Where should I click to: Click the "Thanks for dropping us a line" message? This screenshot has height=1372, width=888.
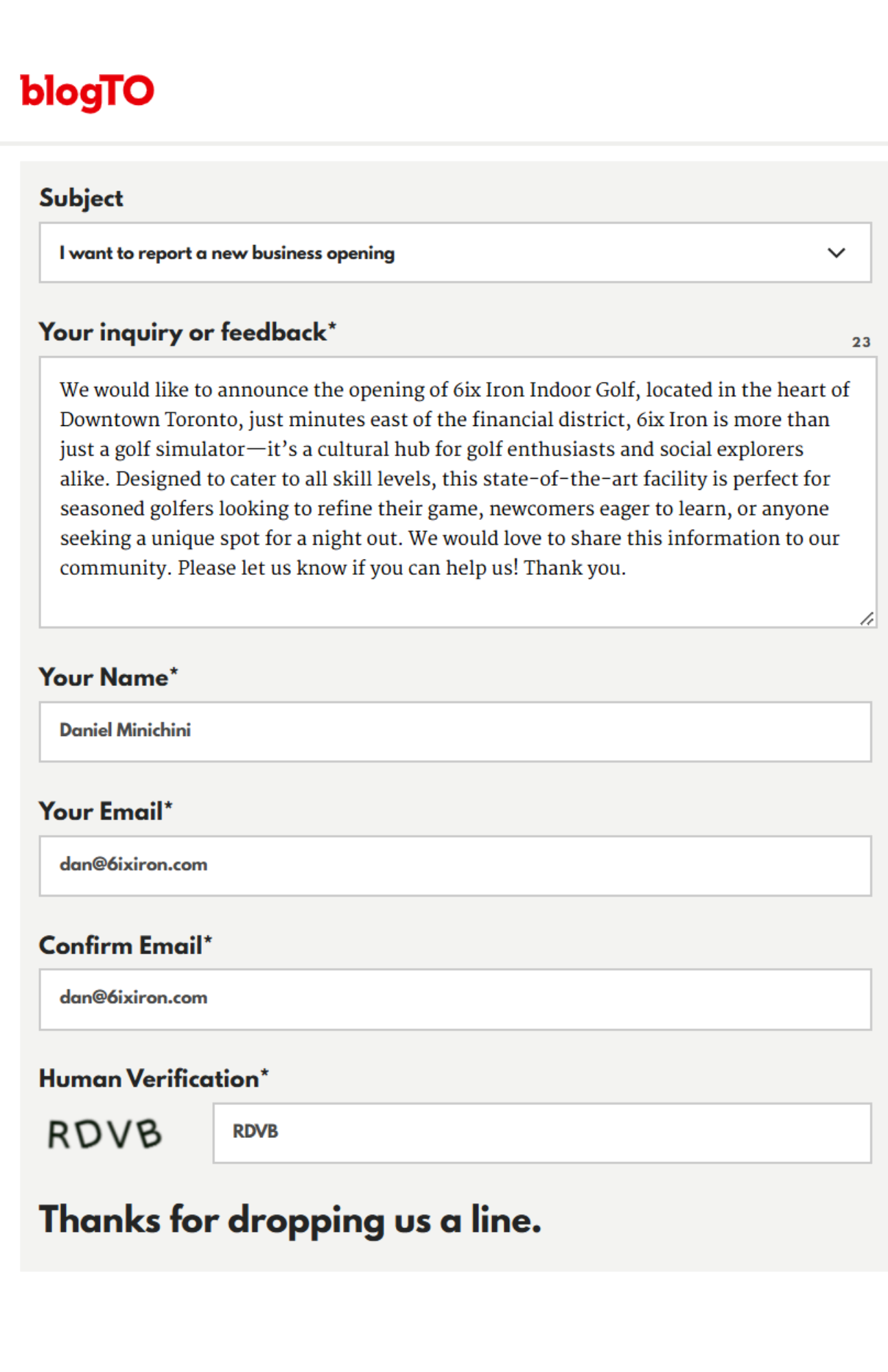coord(290,1220)
